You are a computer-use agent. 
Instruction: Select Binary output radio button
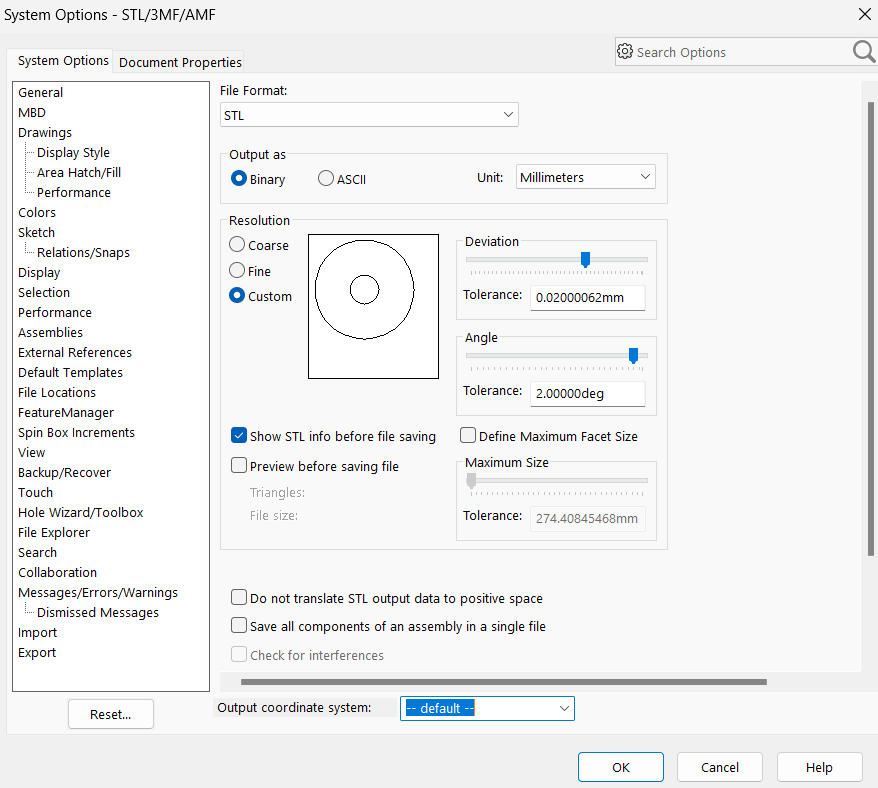coord(239,179)
